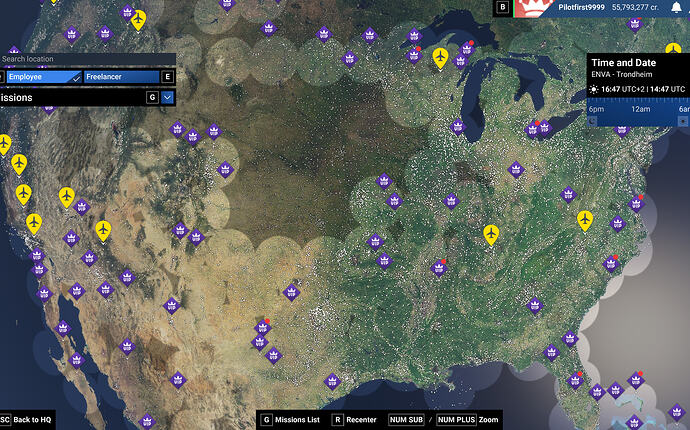This screenshot has width=690, height=430.
Task: Toggle the Employee filter on
Action: click(44, 77)
